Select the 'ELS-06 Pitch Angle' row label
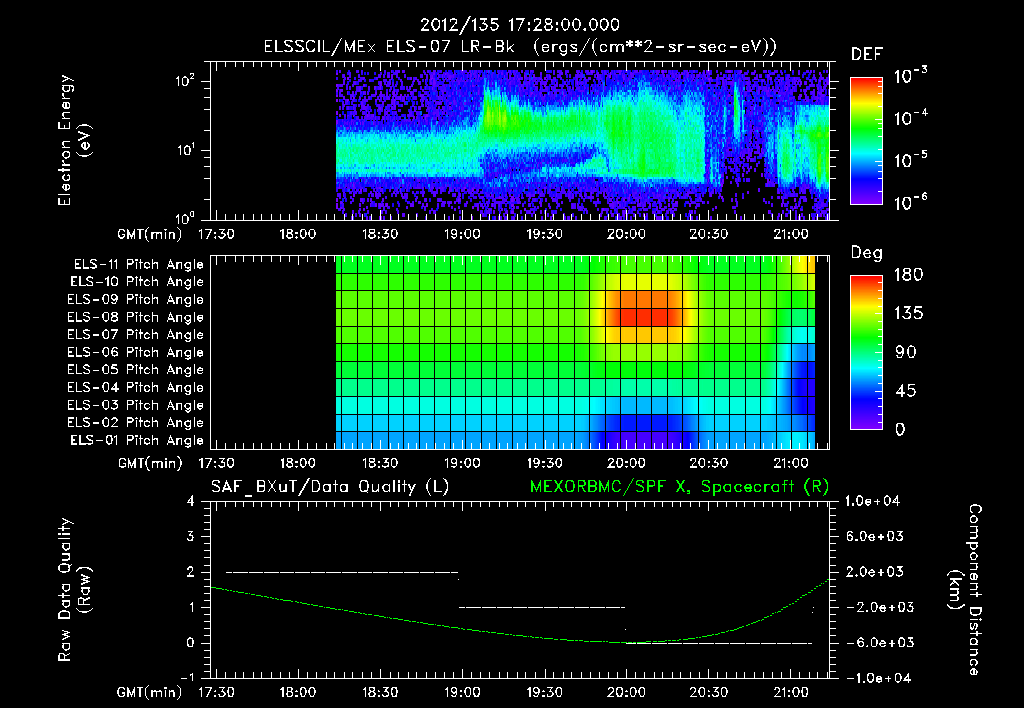This screenshot has width=1024, height=708. pos(136,353)
